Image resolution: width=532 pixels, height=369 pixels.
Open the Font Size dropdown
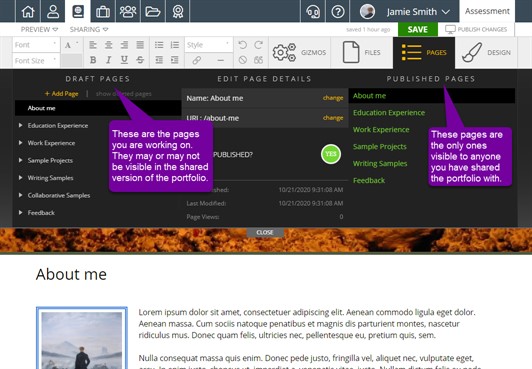[x=36, y=60]
